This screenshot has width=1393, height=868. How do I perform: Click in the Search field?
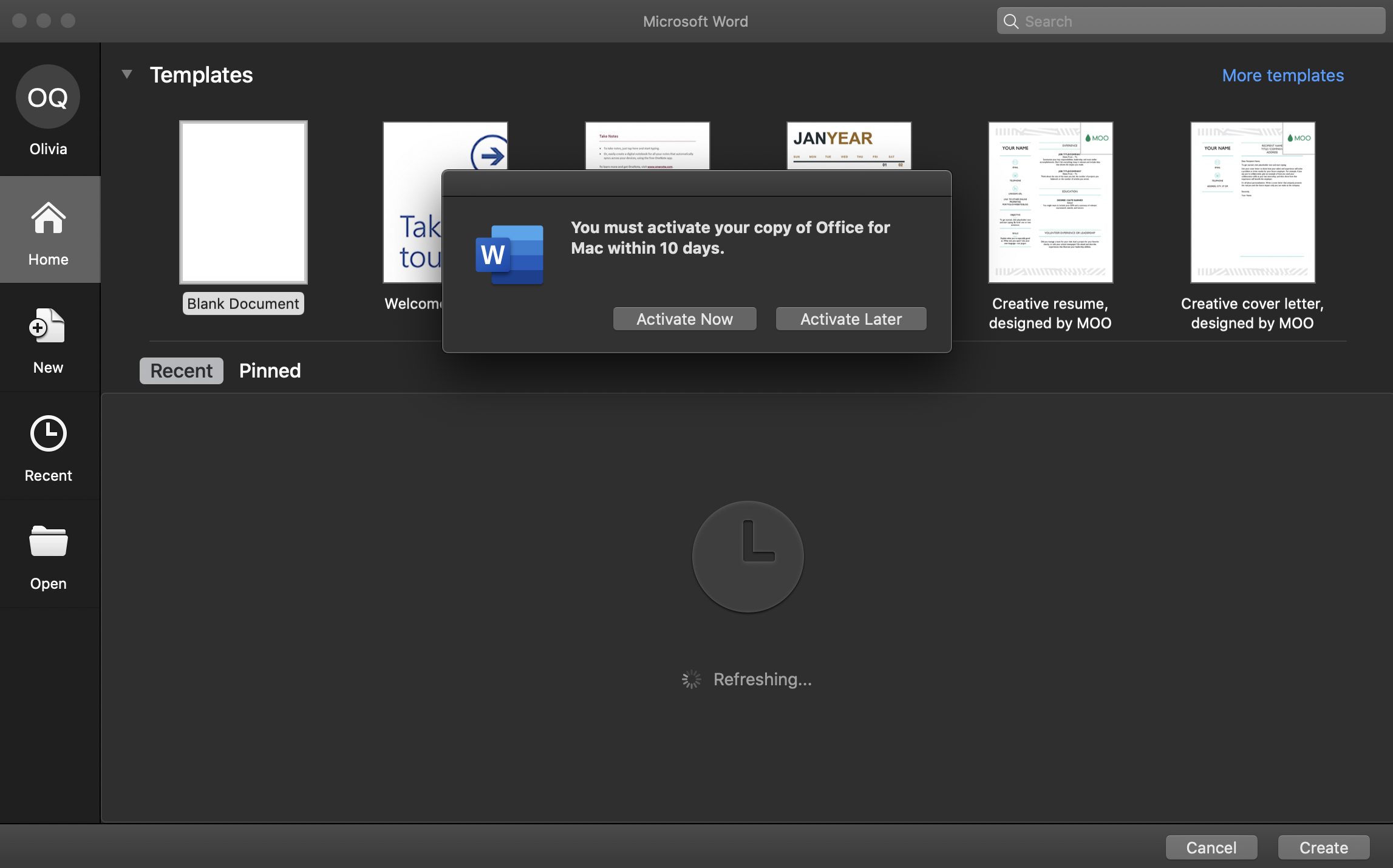tap(1191, 21)
